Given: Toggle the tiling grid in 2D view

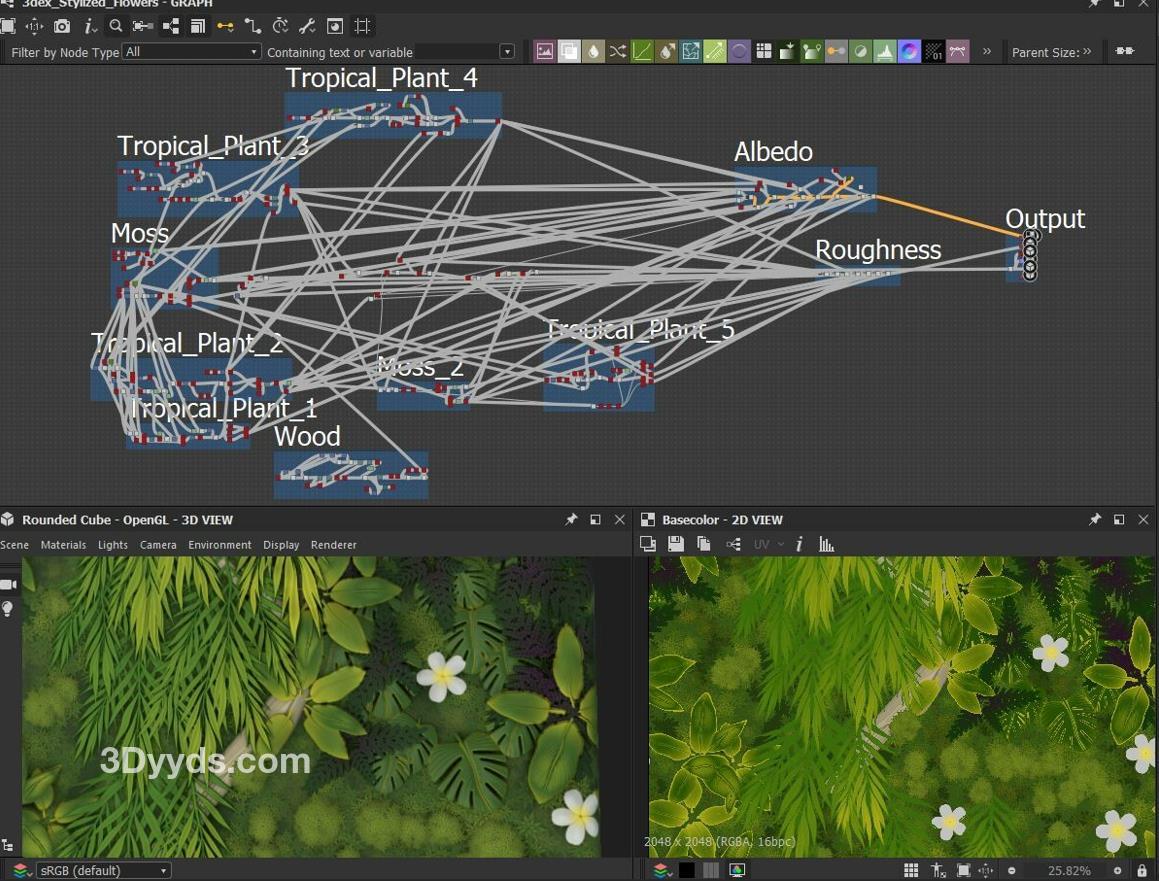Looking at the screenshot, I should (x=911, y=871).
